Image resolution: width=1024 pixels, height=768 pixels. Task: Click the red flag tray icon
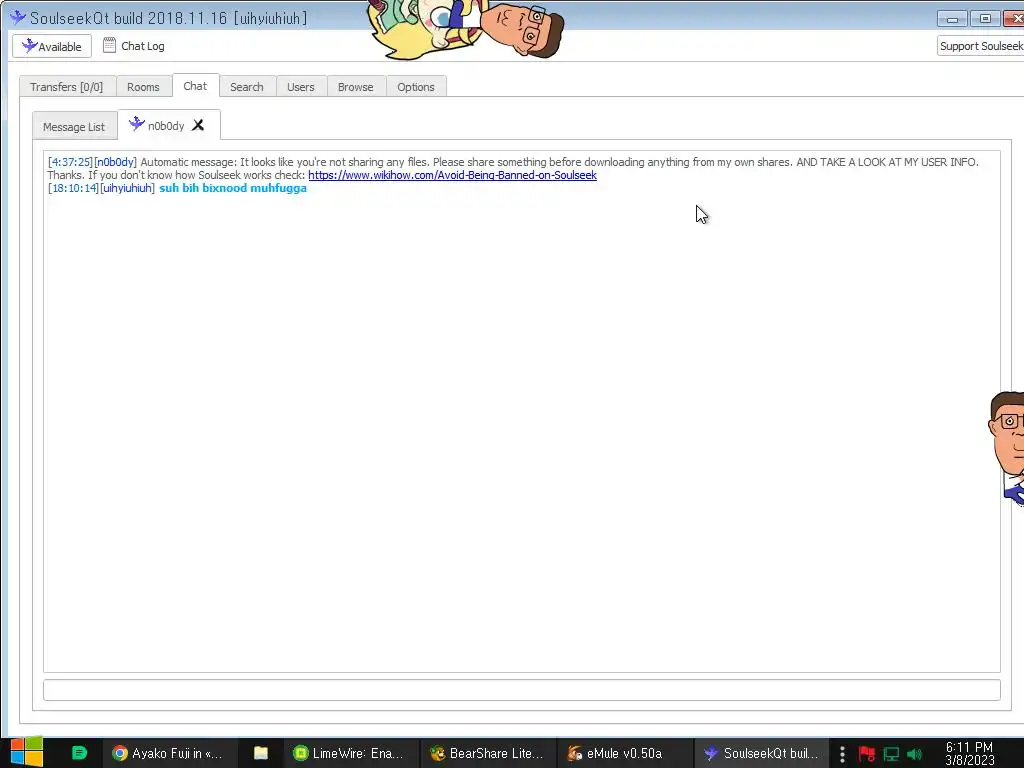tap(867, 754)
